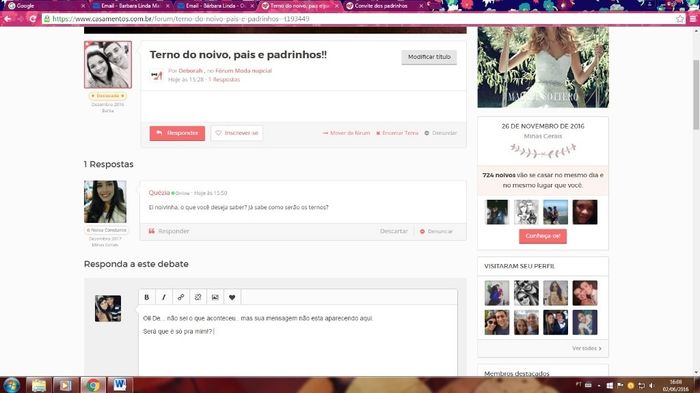Open the Chrome menu
Image resolution: width=700 pixels, height=393 pixels.
(x=693, y=19)
